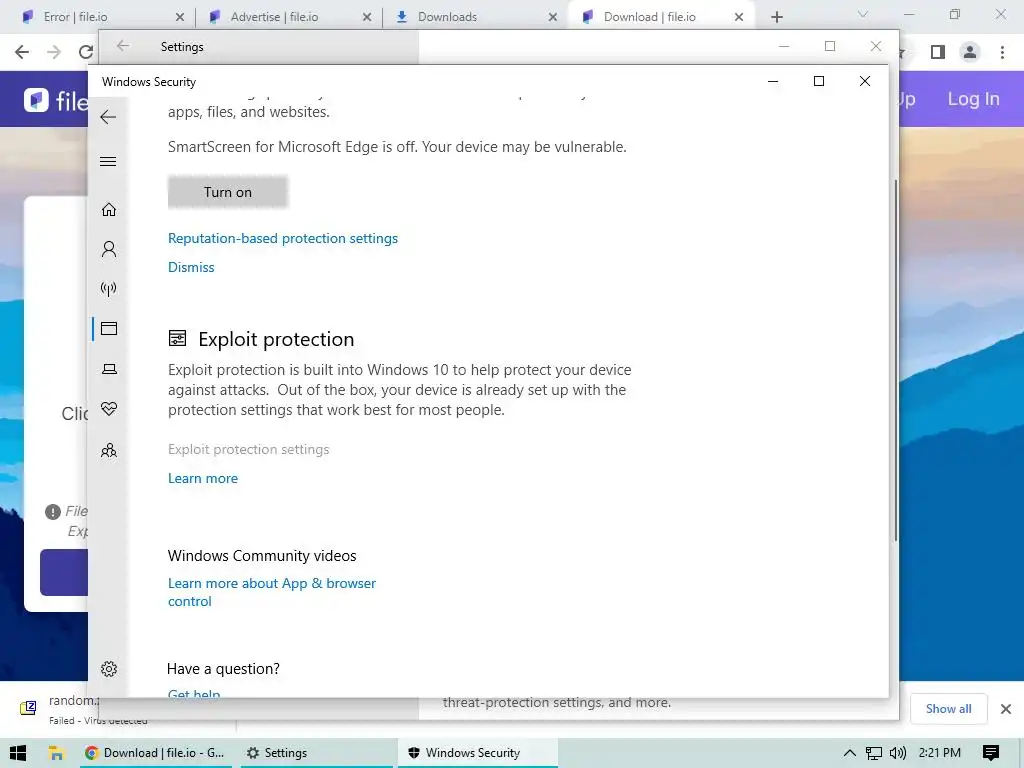Close the Advertise | file.io tab
Screen dimensions: 1024x768
tap(367, 17)
